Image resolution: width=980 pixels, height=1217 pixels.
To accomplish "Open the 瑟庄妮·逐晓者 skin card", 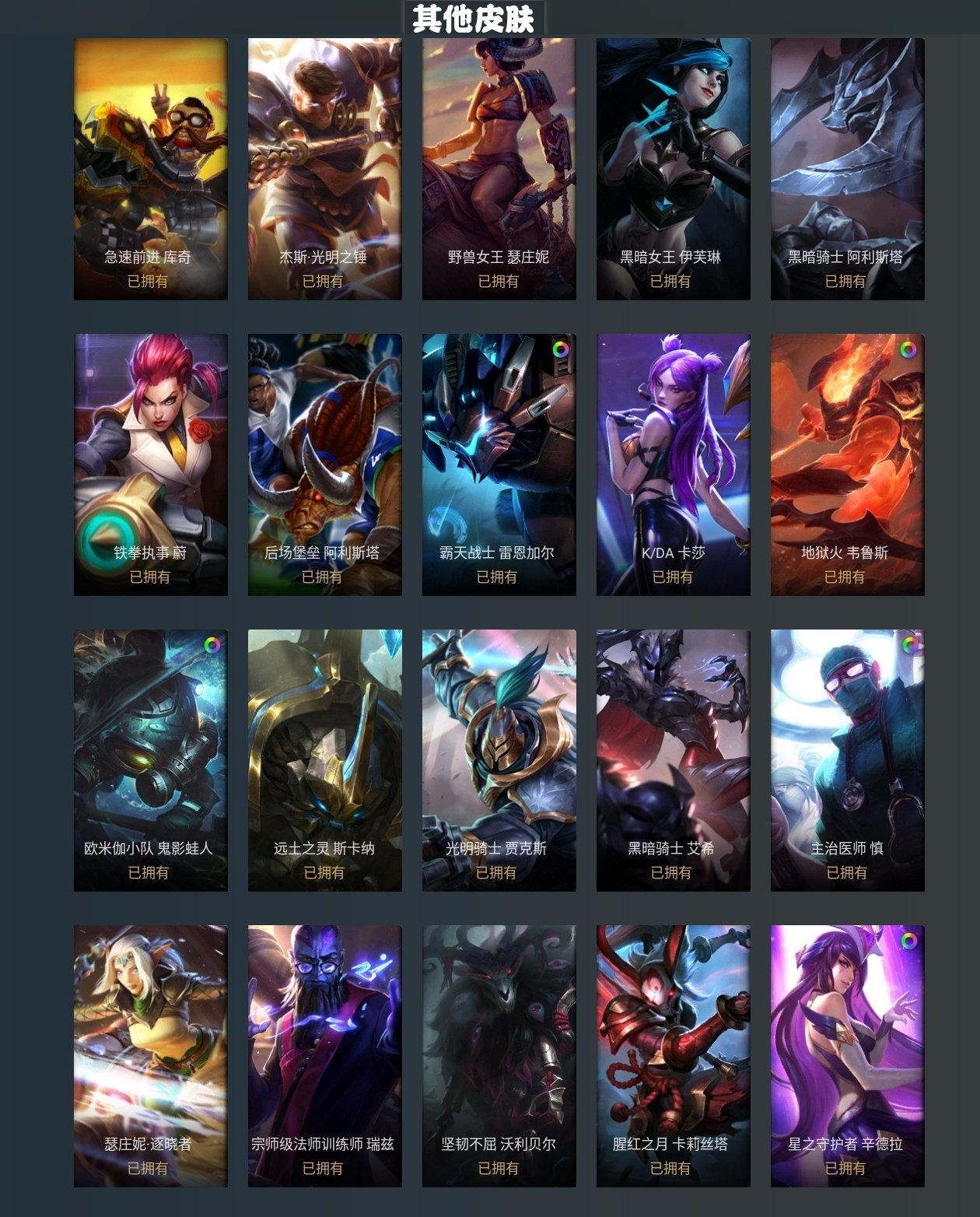I will [x=151, y=1056].
